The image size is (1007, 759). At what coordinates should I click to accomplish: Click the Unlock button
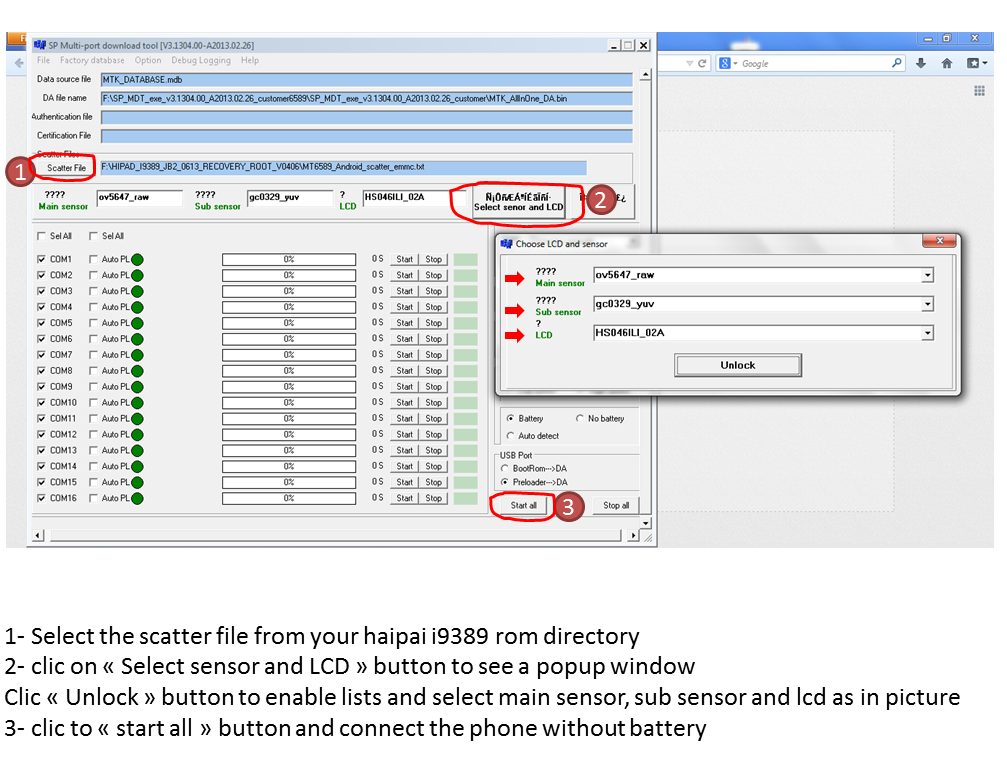pyautogui.click(x=738, y=365)
